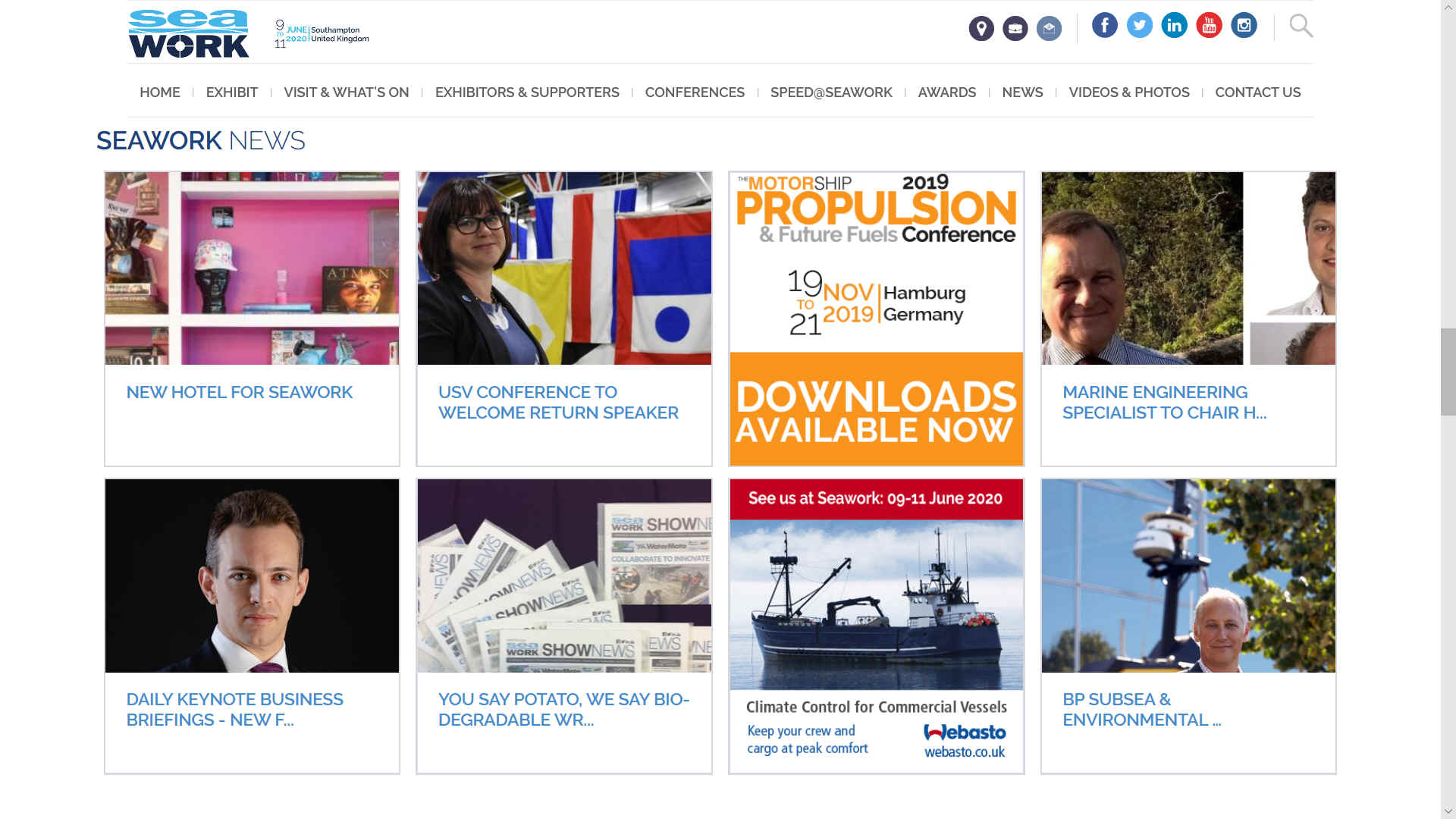Click the event date 9-11 June 2020 badge
Viewport: 1456px width, 819px height.
point(322,34)
